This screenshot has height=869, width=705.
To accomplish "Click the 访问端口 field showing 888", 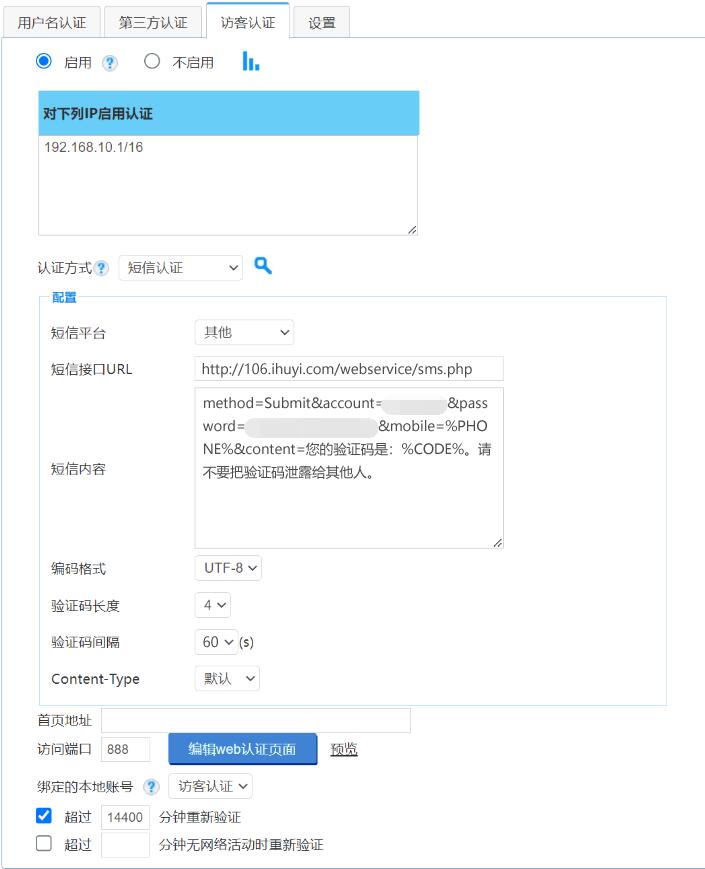I will [125, 749].
